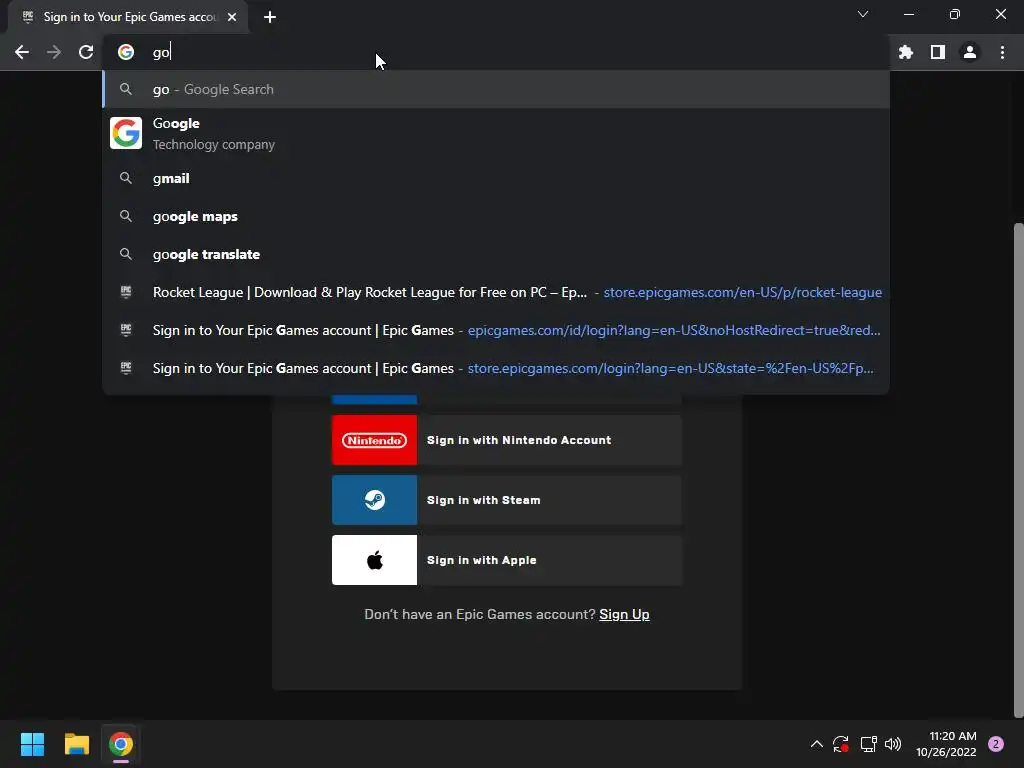Sign in with Steam
This screenshot has height=768, width=1024.
(x=507, y=500)
